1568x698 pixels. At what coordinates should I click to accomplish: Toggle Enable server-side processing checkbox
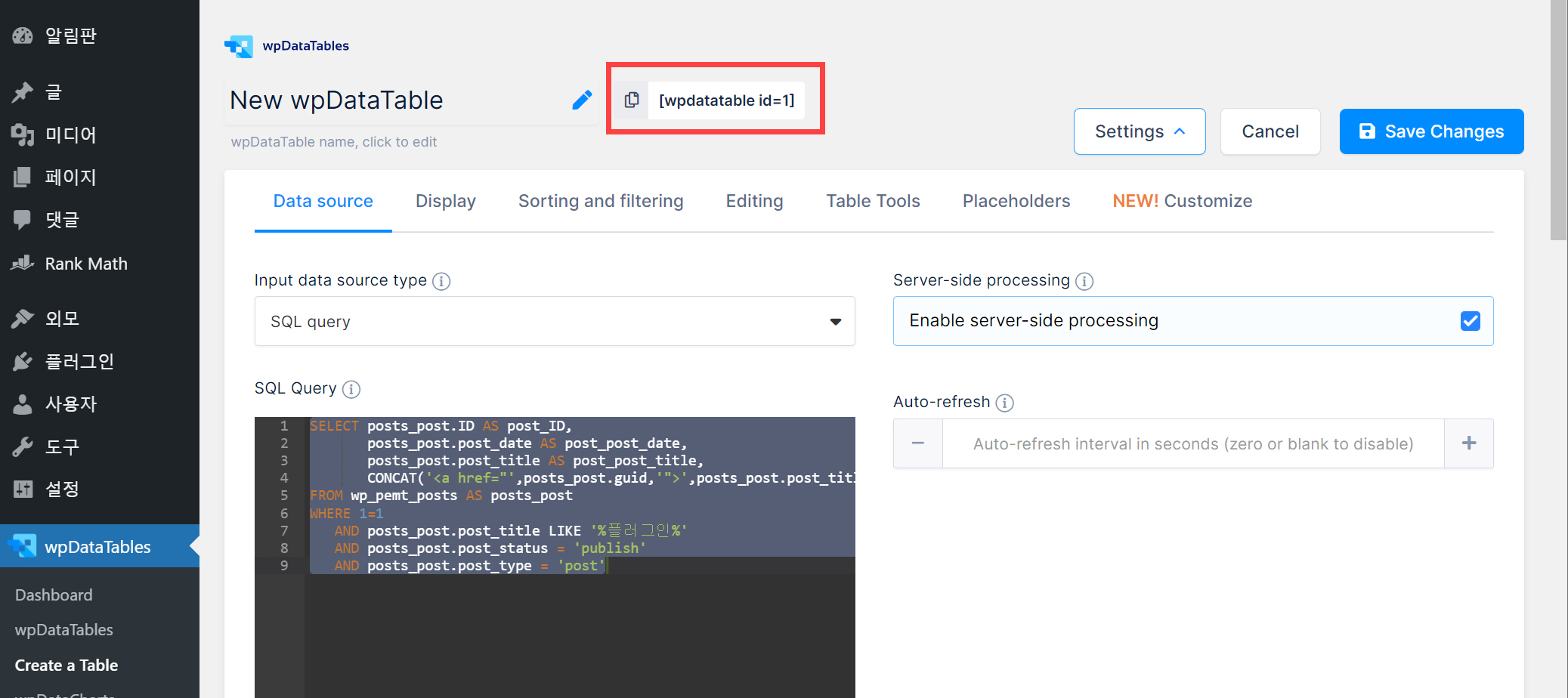coord(1471,321)
